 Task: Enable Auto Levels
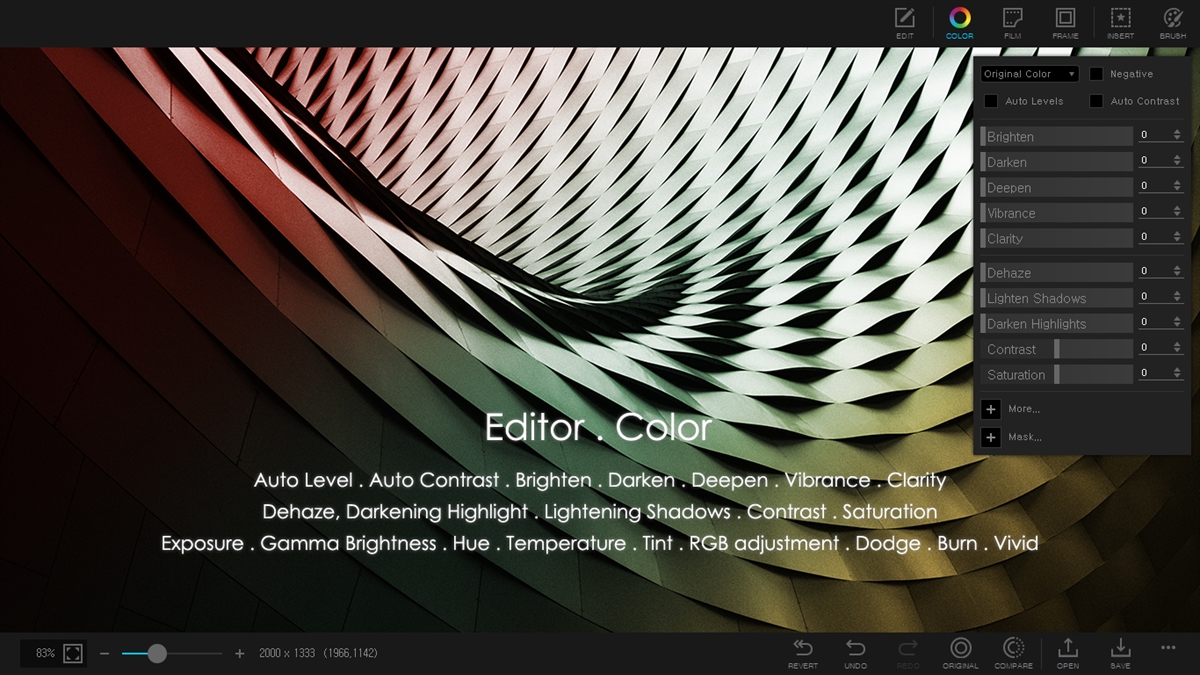click(x=991, y=100)
